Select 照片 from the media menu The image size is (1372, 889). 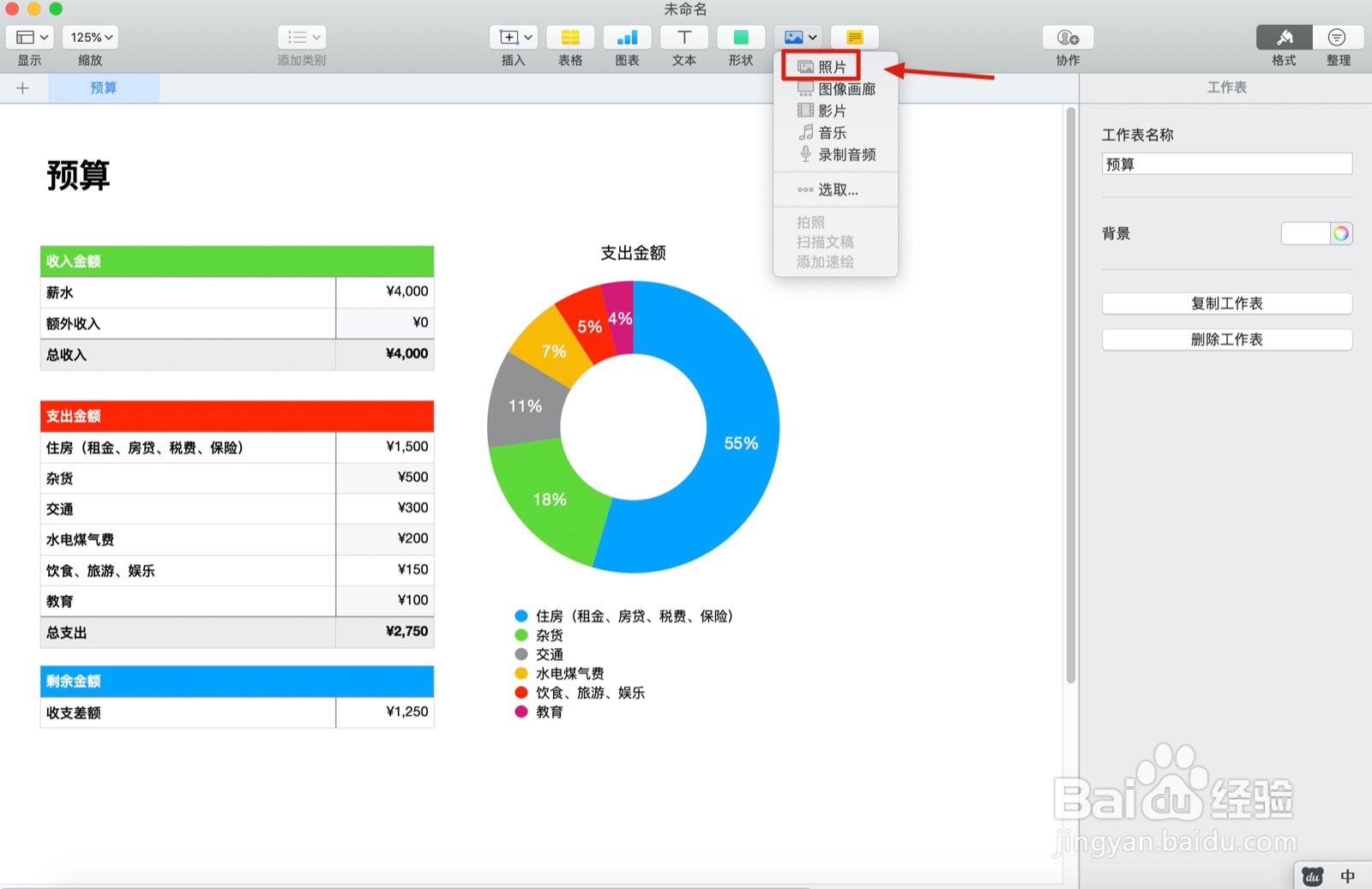(x=829, y=66)
